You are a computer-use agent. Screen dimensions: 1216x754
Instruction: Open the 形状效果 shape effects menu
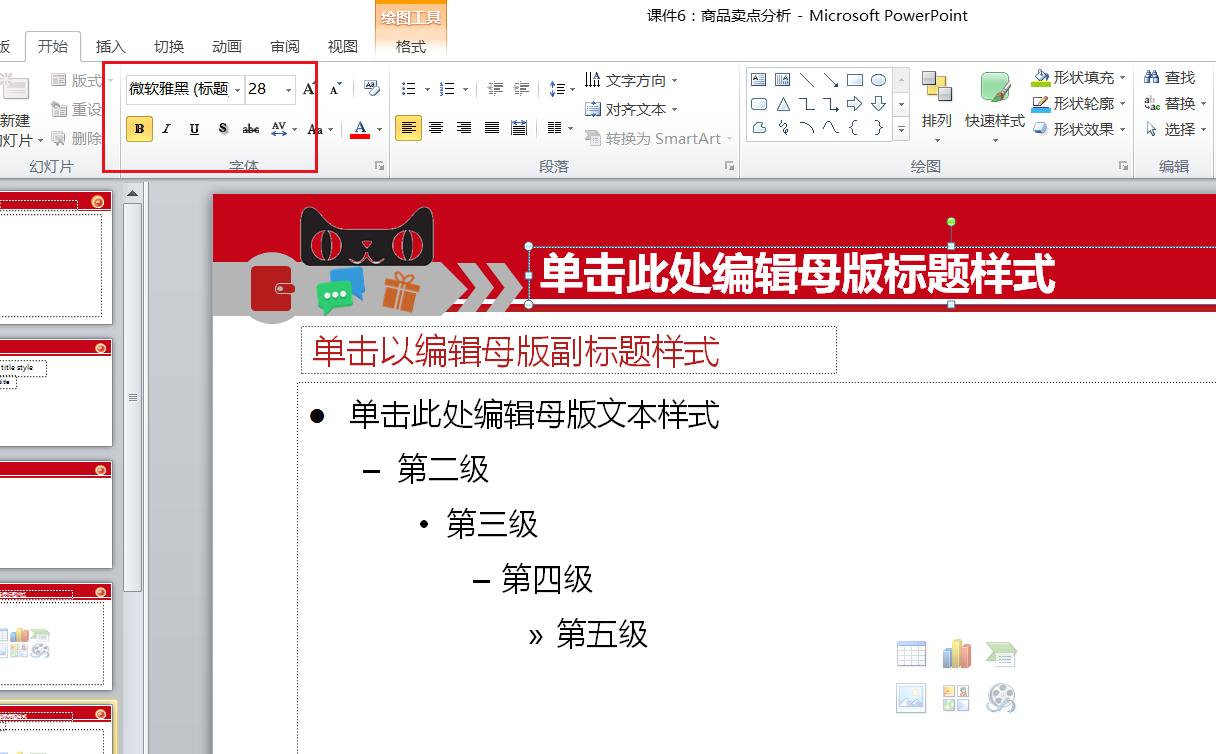pyautogui.click(x=1078, y=129)
